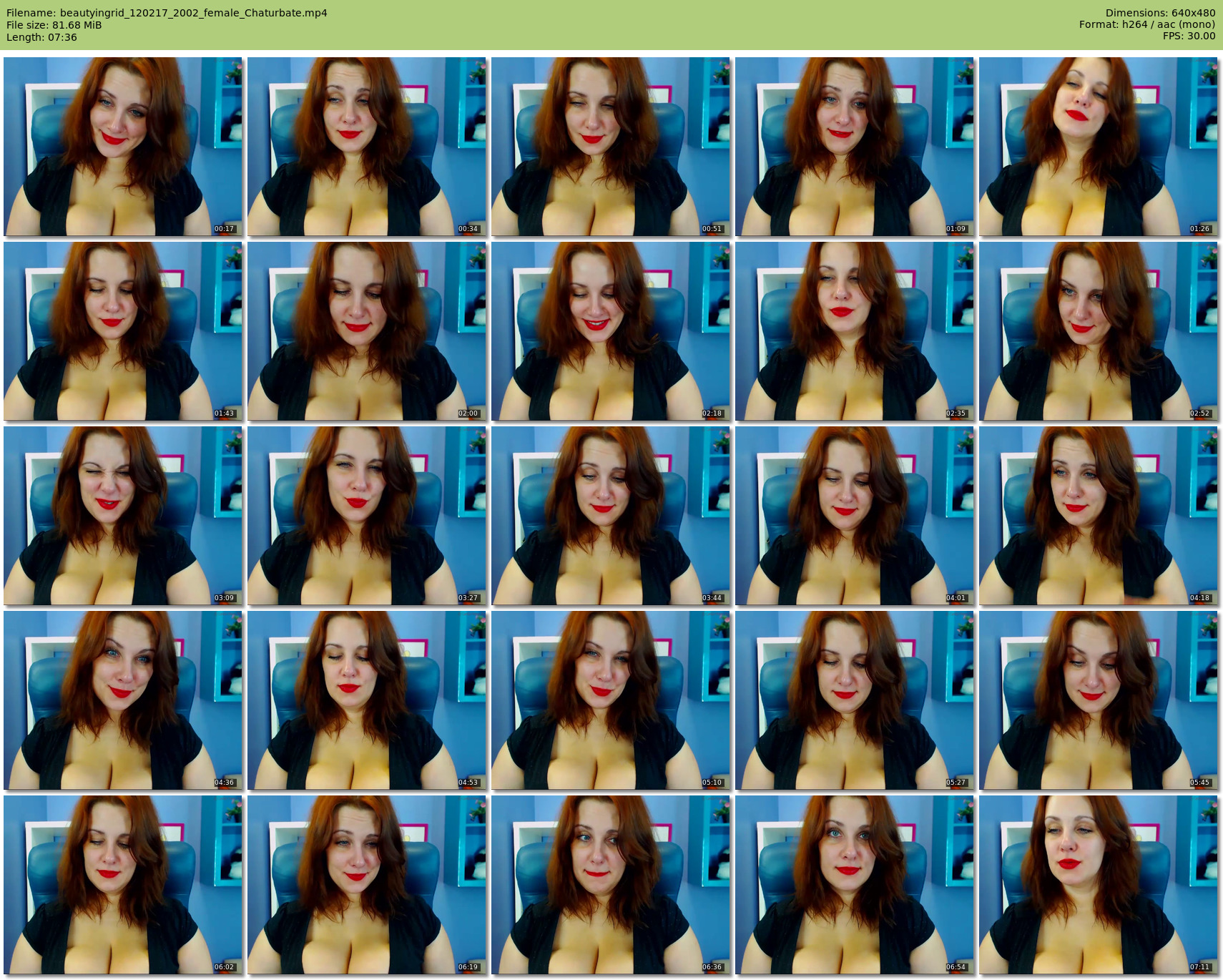The image size is (1223, 980).
Task: Open the thumbnail stamped 07:11
Action: [x=1099, y=885]
